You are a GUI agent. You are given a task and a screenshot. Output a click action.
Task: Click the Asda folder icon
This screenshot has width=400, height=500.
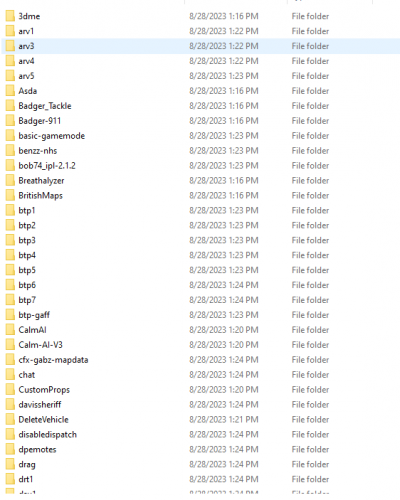[10, 91]
